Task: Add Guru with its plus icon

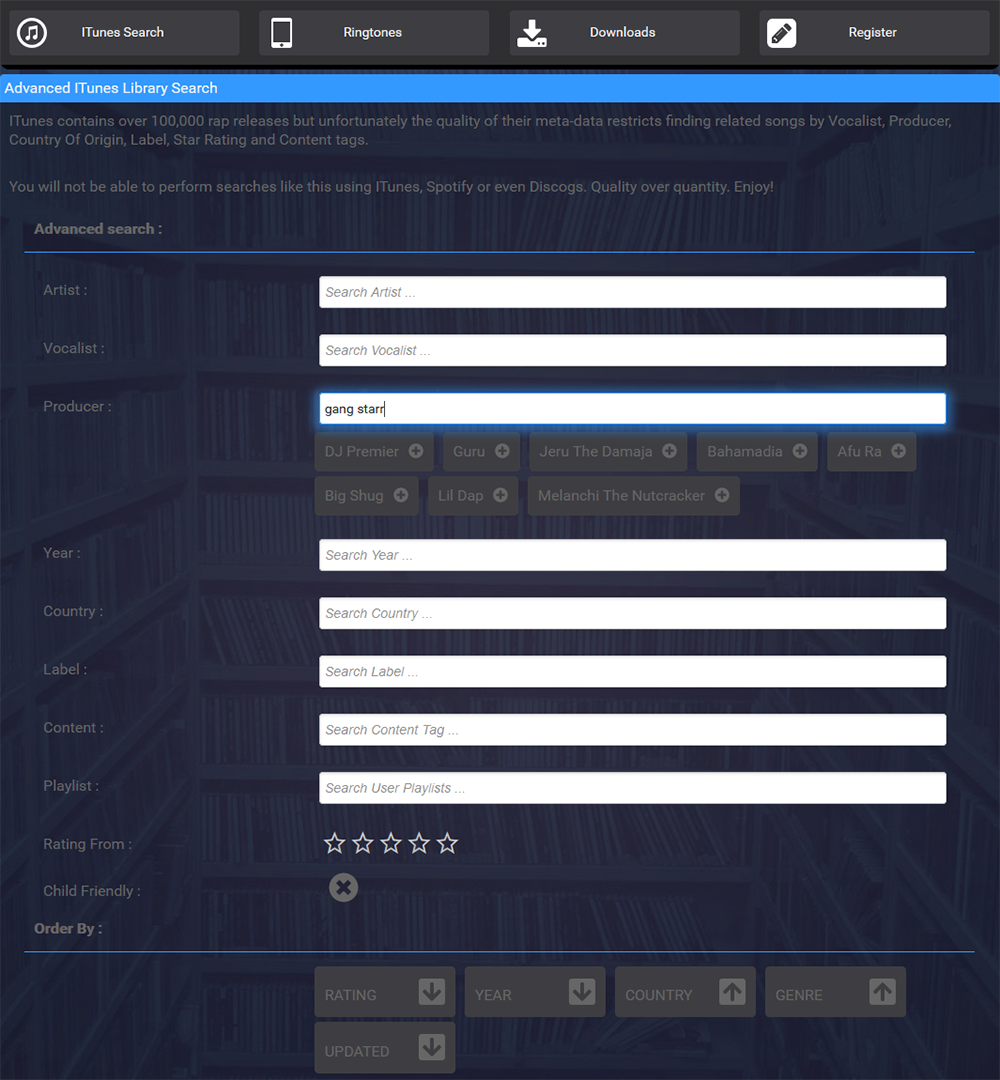Action: coord(502,451)
